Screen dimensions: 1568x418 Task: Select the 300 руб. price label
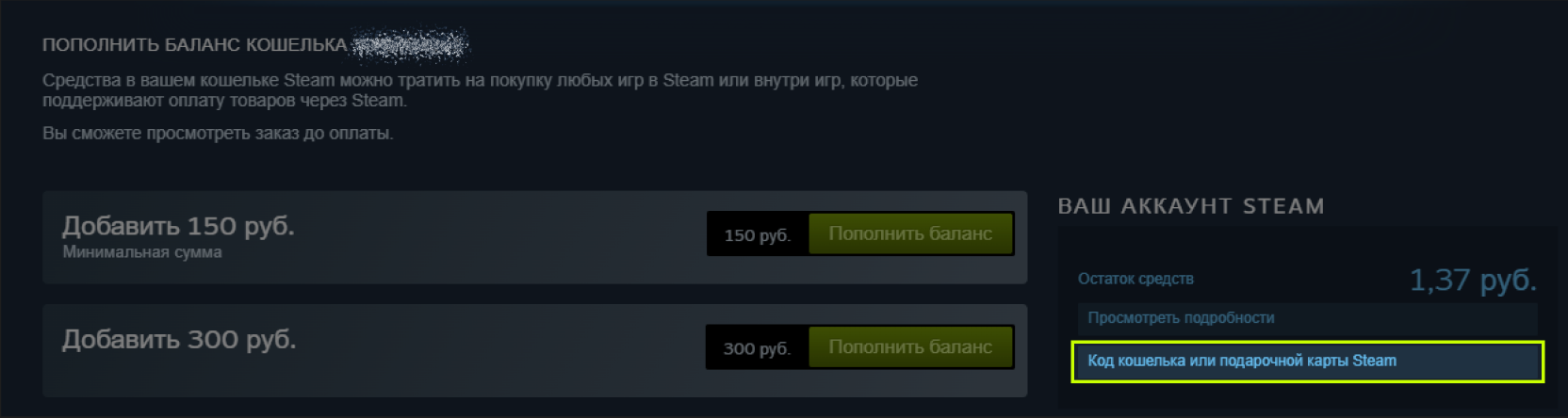[x=757, y=348]
